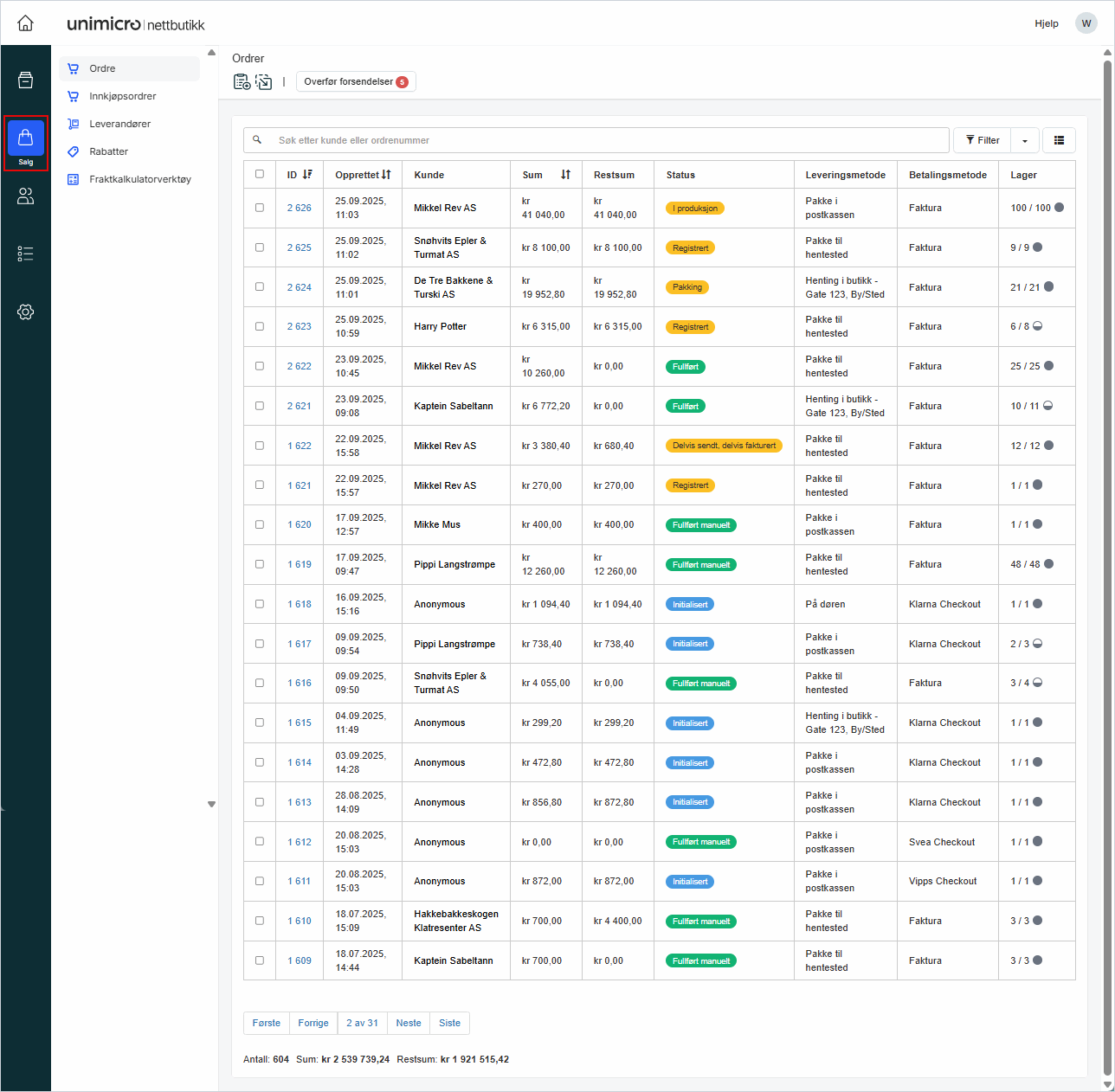This screenshot has width=1115, height=1092.
Task: Sort orders by Opprettet date
Action: click(363, 175)
